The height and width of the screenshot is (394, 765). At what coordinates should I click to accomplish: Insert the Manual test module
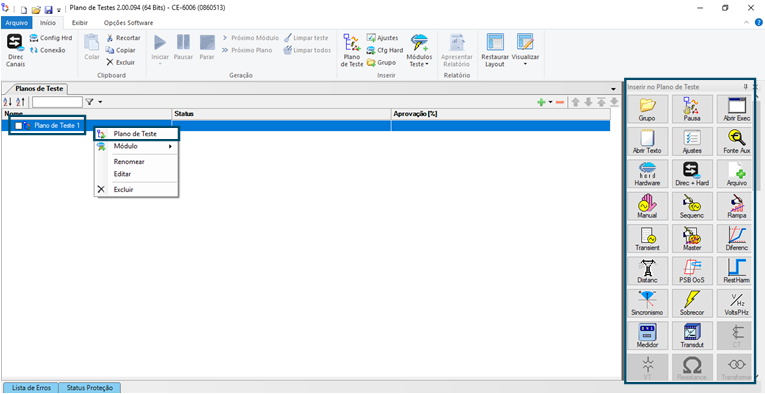point(646,206)
